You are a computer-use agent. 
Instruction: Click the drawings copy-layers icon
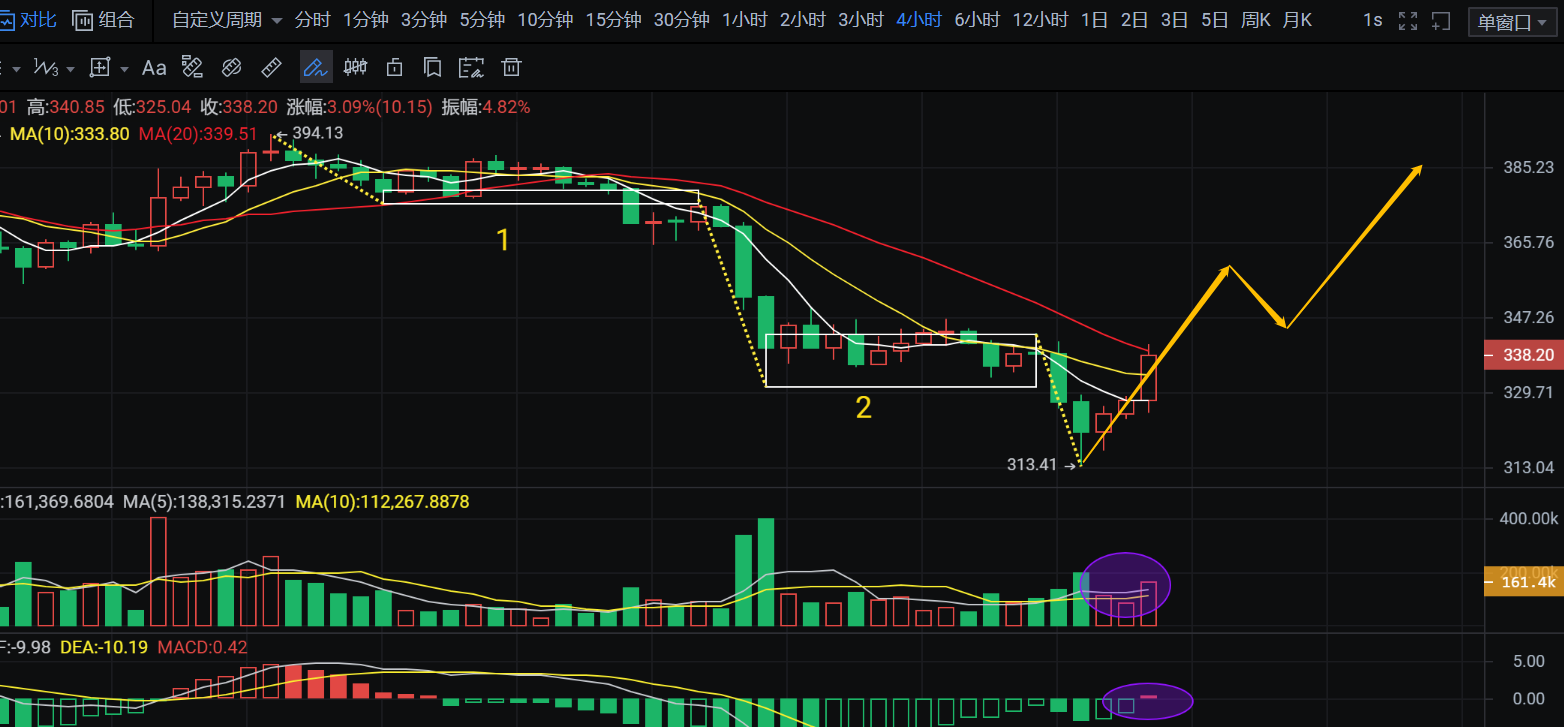[x=433, y=68]
